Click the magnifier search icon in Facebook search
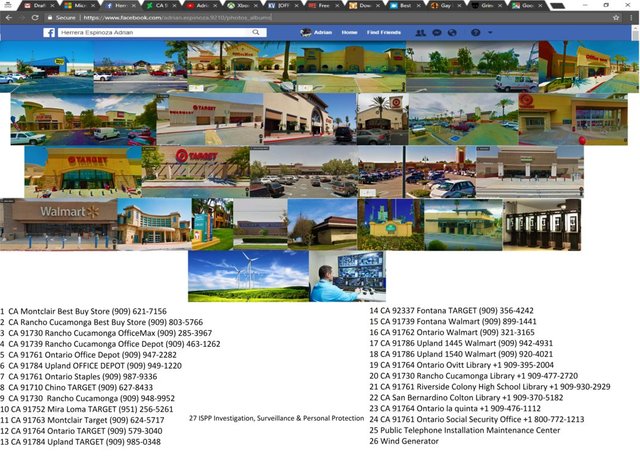 (x=256, y=32)
